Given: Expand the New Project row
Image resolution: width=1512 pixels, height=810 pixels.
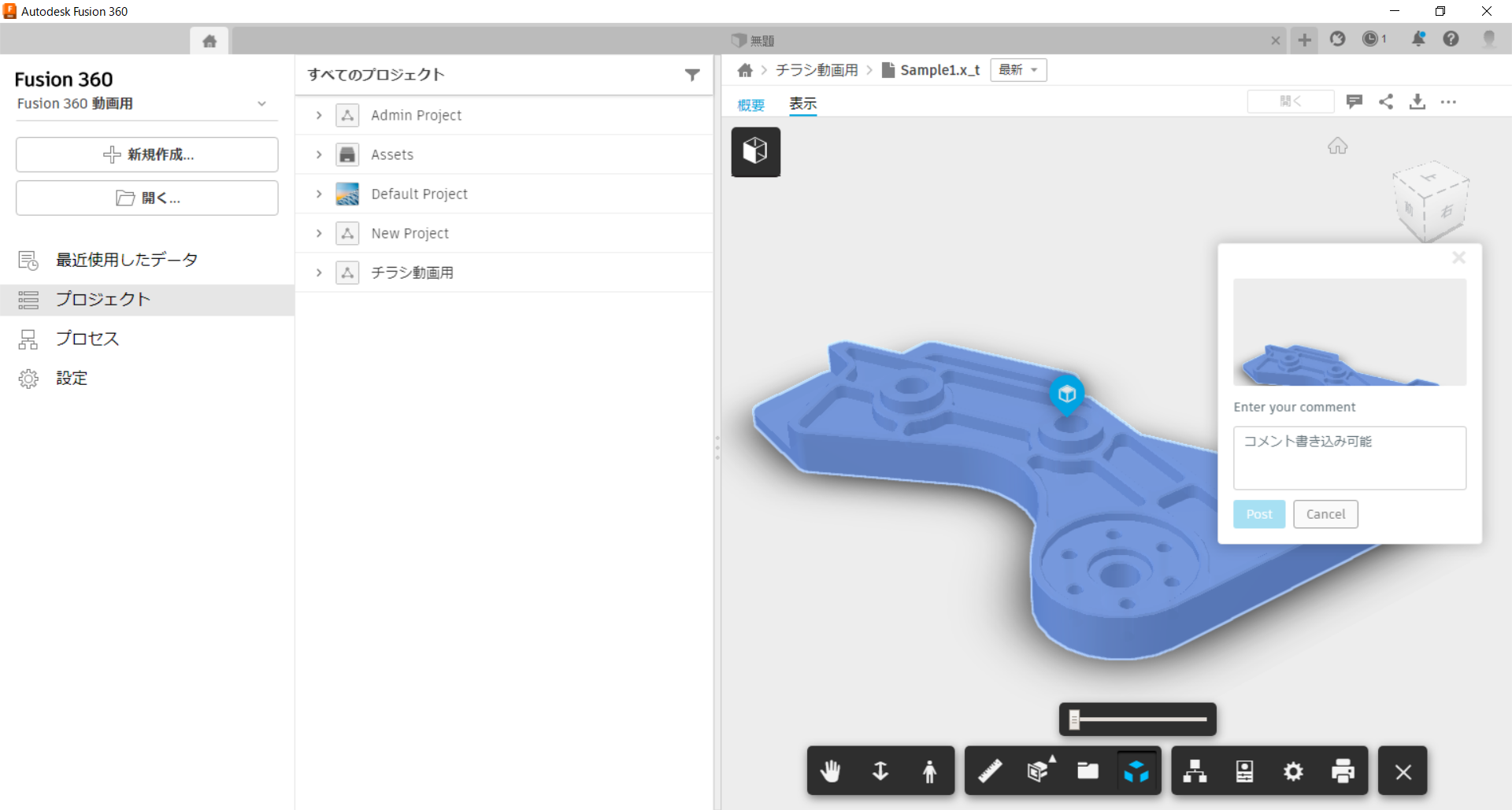Looking at the screenshot, I should point(319,233).
